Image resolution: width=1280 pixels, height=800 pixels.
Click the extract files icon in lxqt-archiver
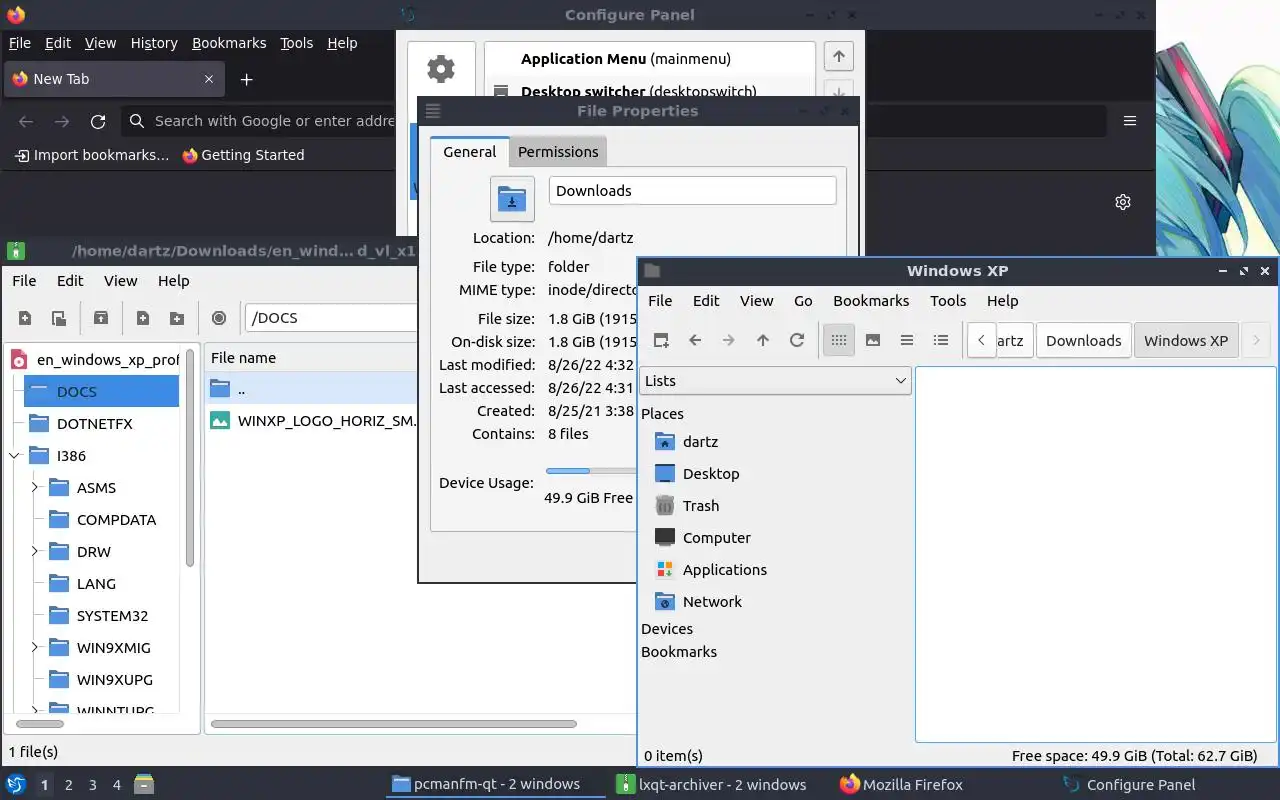tap(101, 318)
